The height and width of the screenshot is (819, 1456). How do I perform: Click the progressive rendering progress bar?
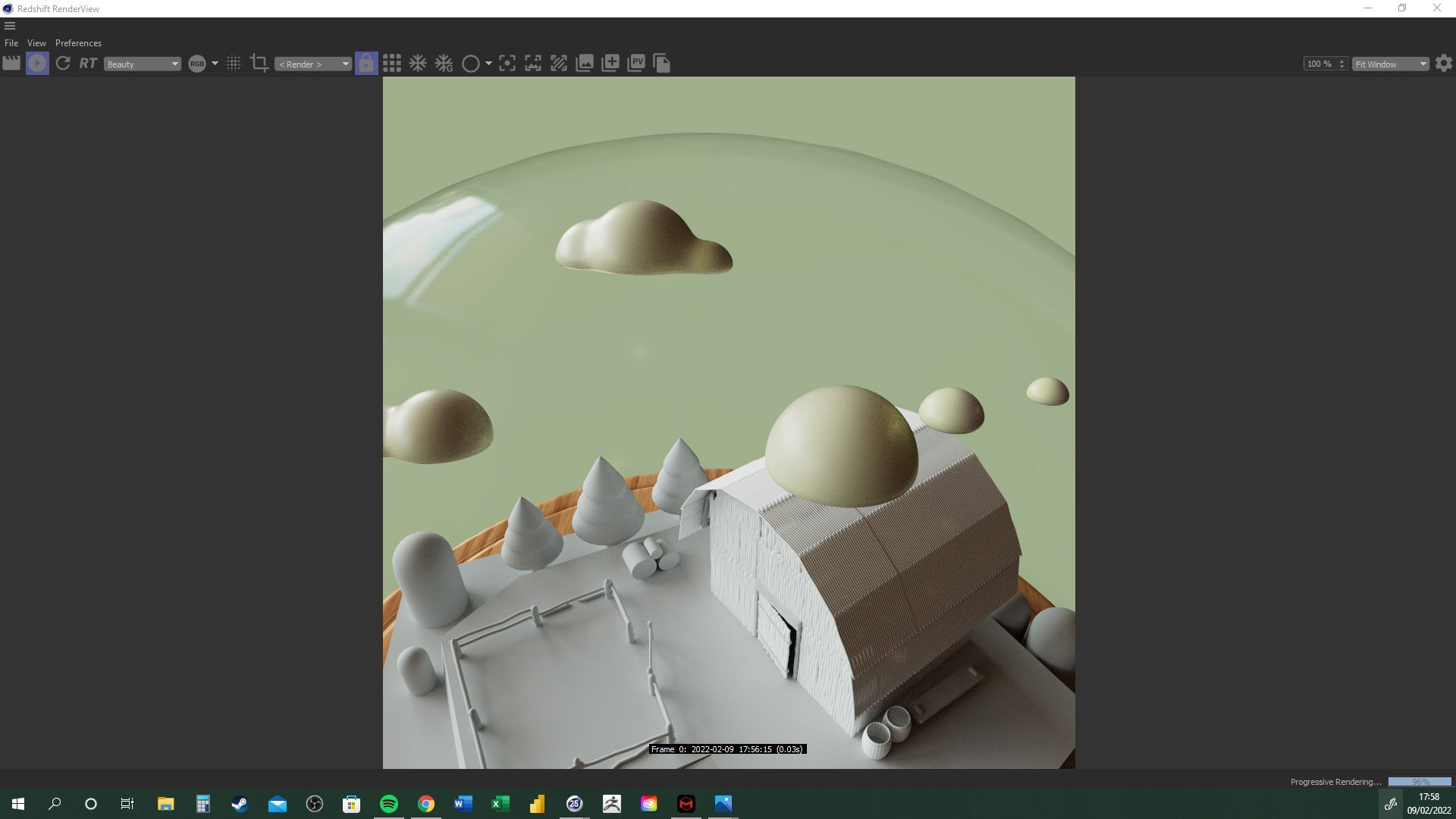pyautogui.click(x=1420, y=781)
